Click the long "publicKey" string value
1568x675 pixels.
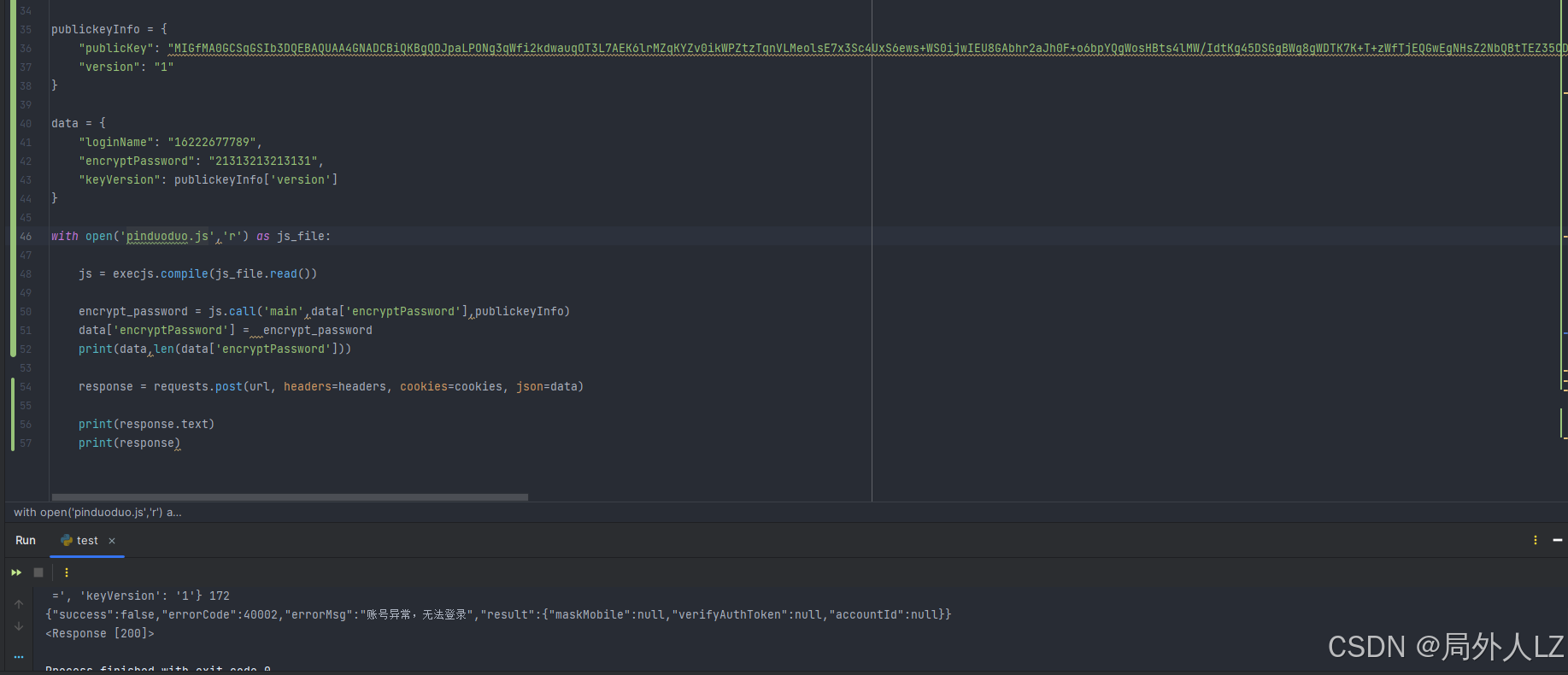point(867,49)
